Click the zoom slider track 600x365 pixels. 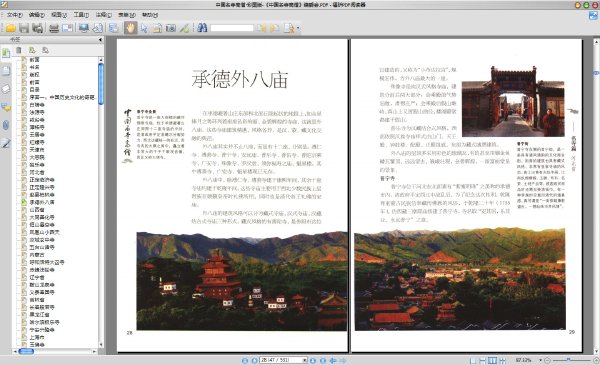[572, 360]
